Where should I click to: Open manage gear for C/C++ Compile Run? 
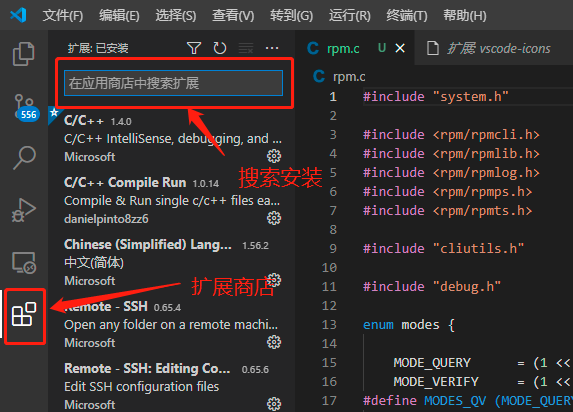pos(274,218)
